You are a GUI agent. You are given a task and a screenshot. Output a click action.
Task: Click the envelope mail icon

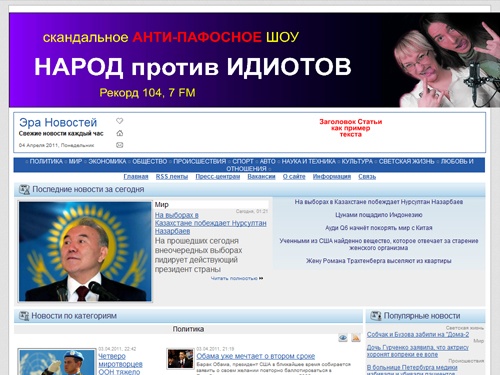(119, 145)
